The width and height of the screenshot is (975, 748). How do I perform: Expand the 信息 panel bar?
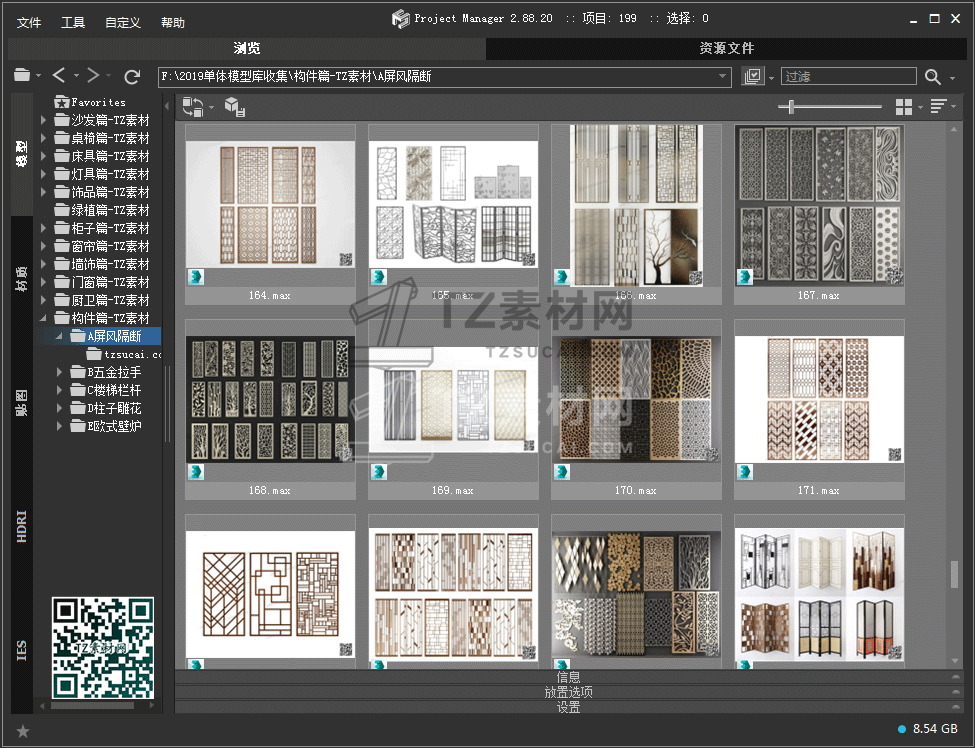tap(567, 677)
